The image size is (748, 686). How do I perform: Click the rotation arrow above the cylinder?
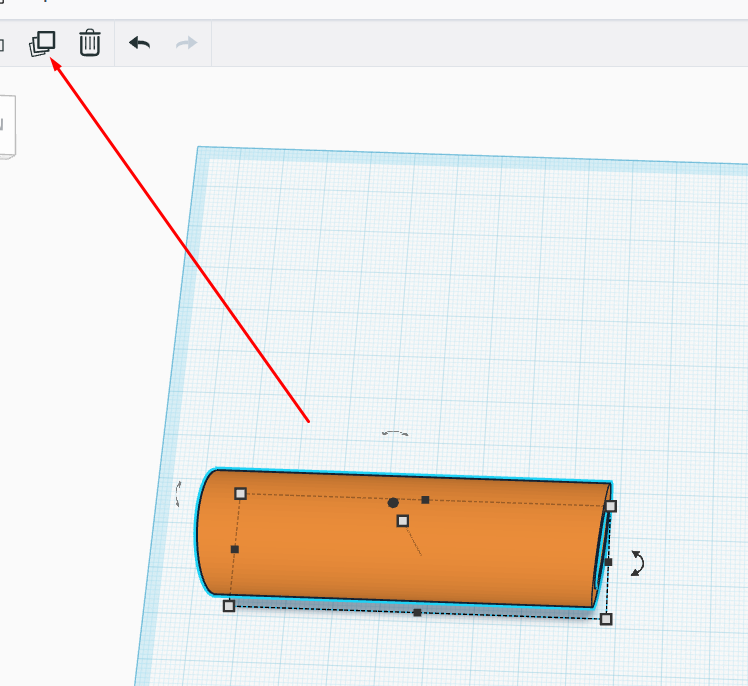(395, 433)
